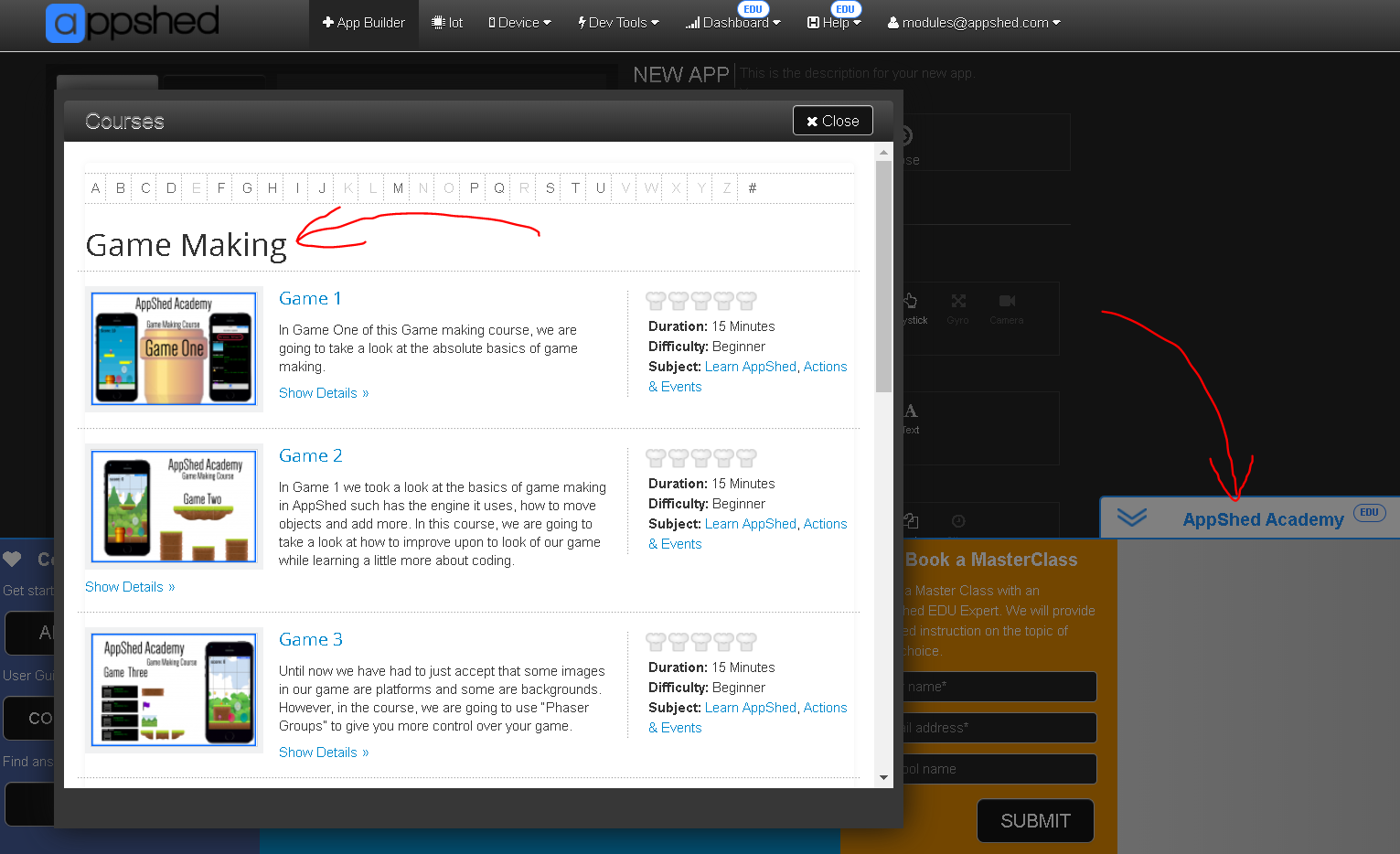Collapse the AppShed Academy panel chevron
Screen dimensions: 1400x854
(1131, 518)
